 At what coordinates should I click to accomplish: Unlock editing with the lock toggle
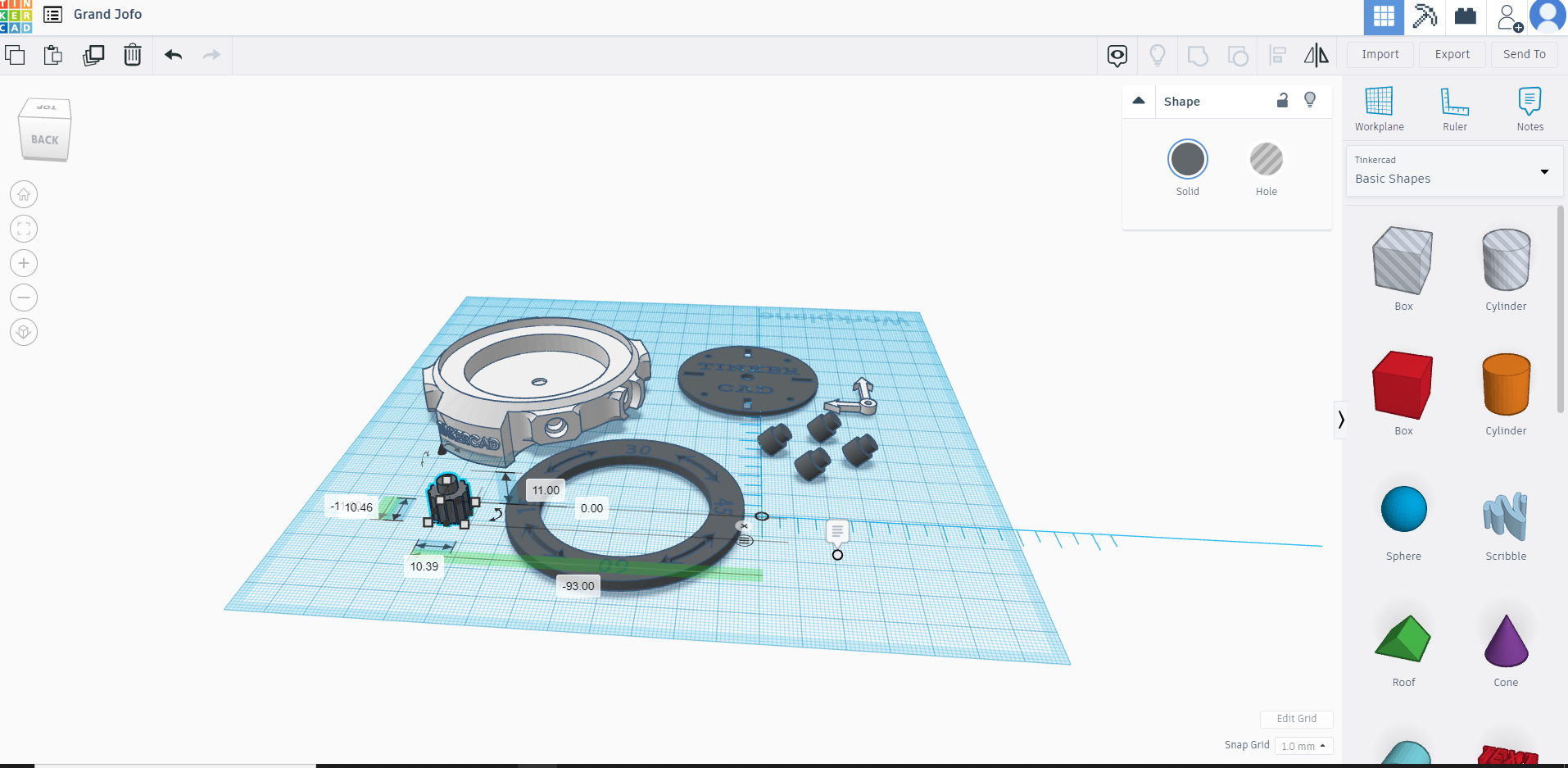1283,100
